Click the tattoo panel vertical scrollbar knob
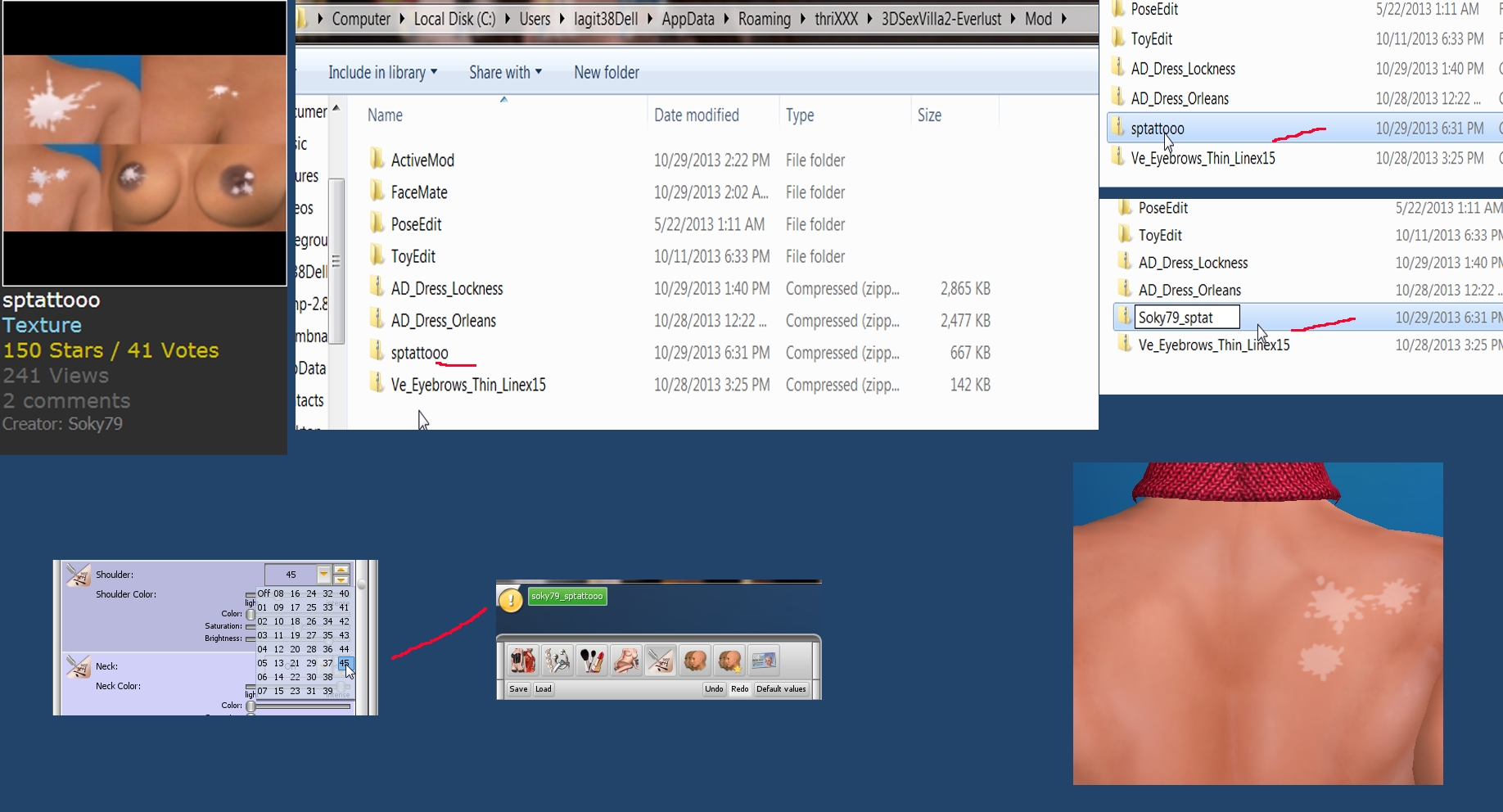The image size is (1503, 812). (361, 584)
